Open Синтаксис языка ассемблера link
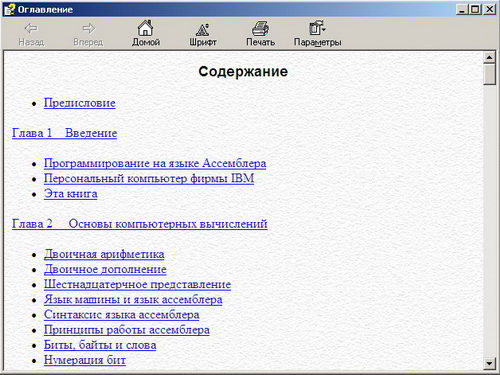The image size is (500, 375). pos(122,315)
